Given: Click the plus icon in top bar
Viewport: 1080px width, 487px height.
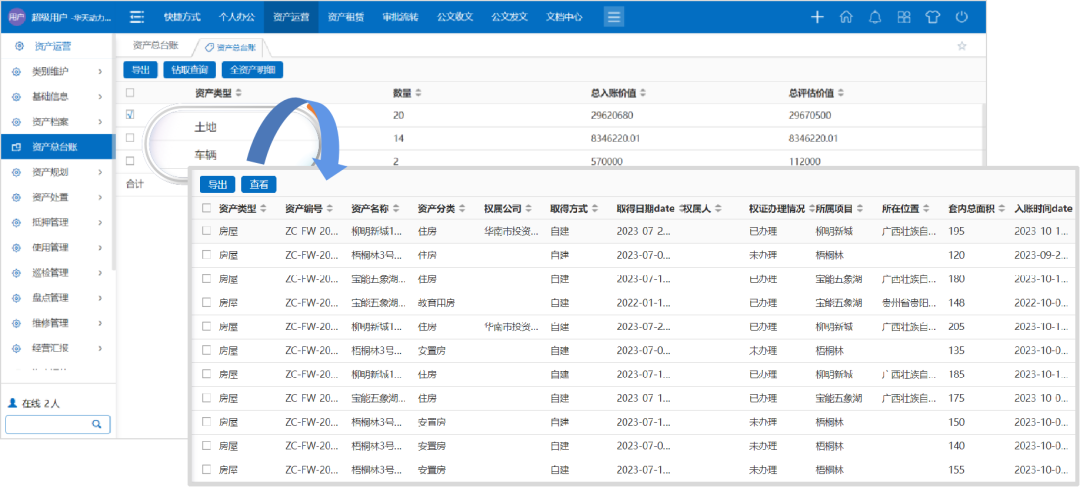Looking at the screenshot, I should (x=817, y=17).
